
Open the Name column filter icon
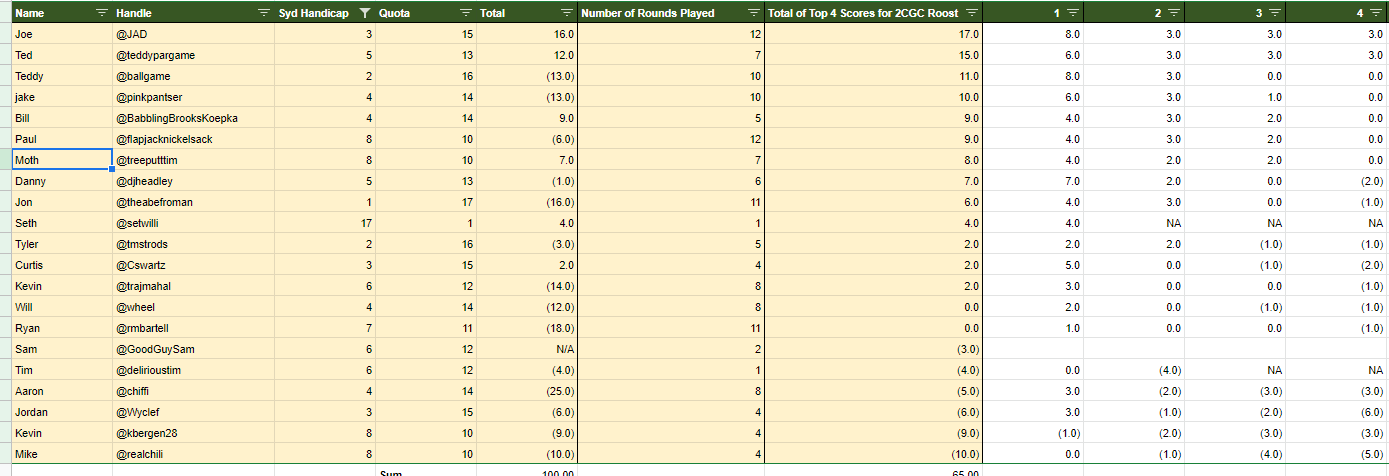tap(101, 13)
